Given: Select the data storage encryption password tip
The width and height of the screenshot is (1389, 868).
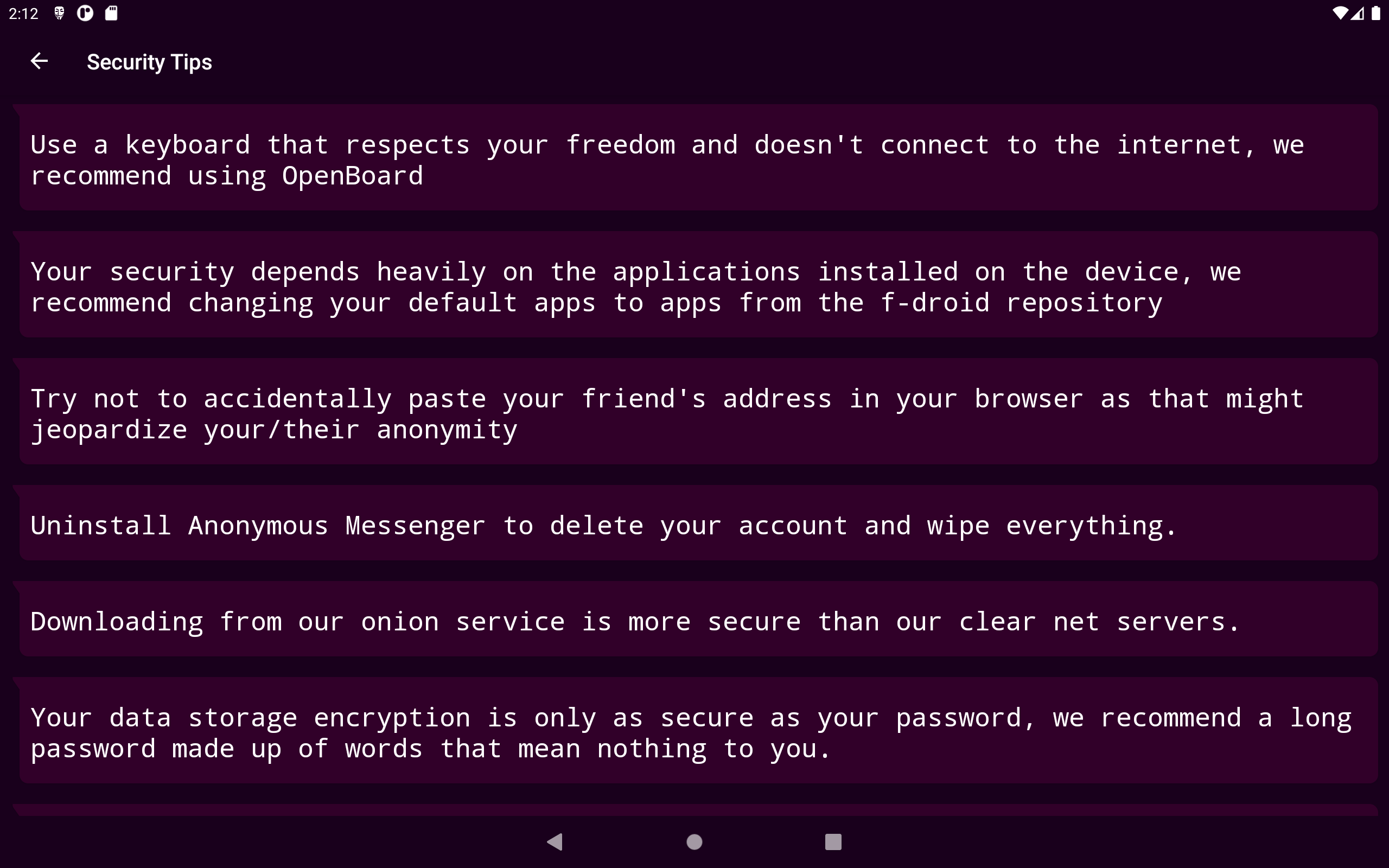Looking at the screenshot, I should 698,730.
